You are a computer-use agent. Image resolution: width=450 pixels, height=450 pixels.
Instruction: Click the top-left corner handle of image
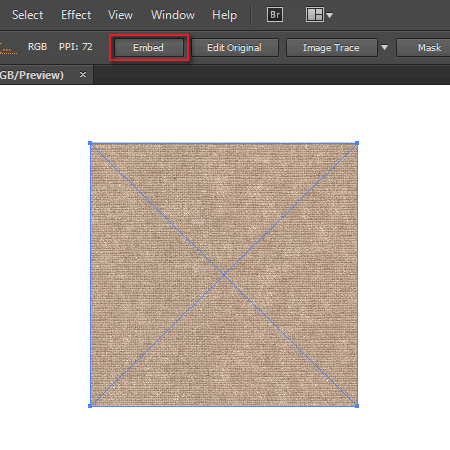tap(90, 143)
